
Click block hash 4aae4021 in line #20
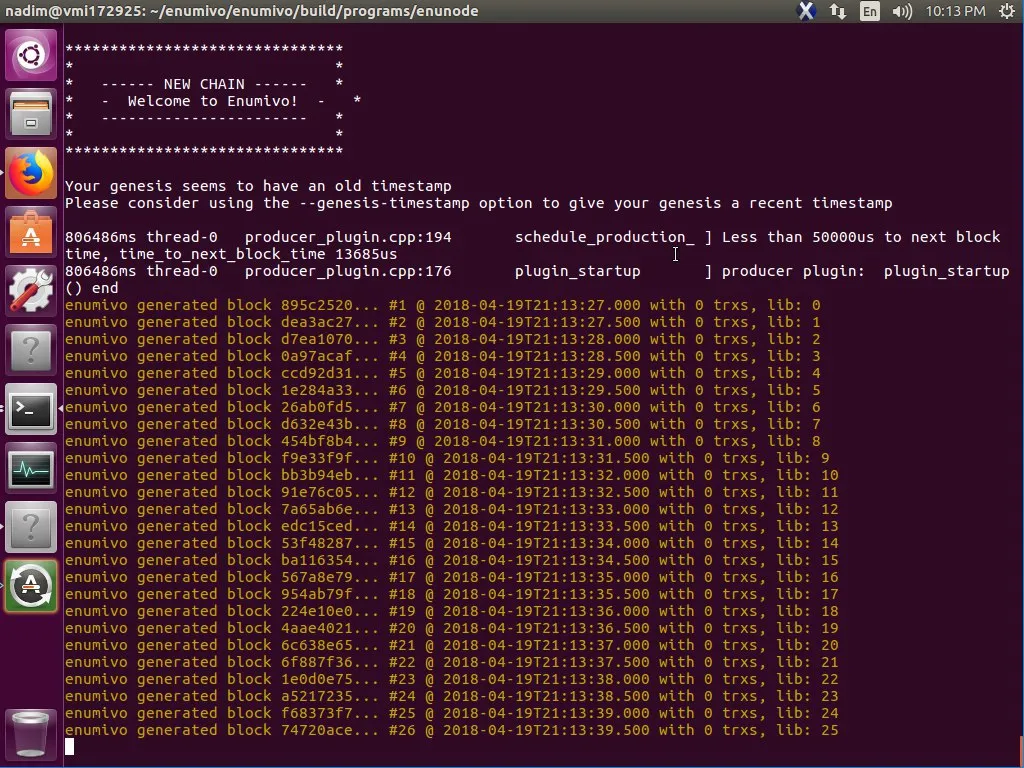[x=317, y=628]
